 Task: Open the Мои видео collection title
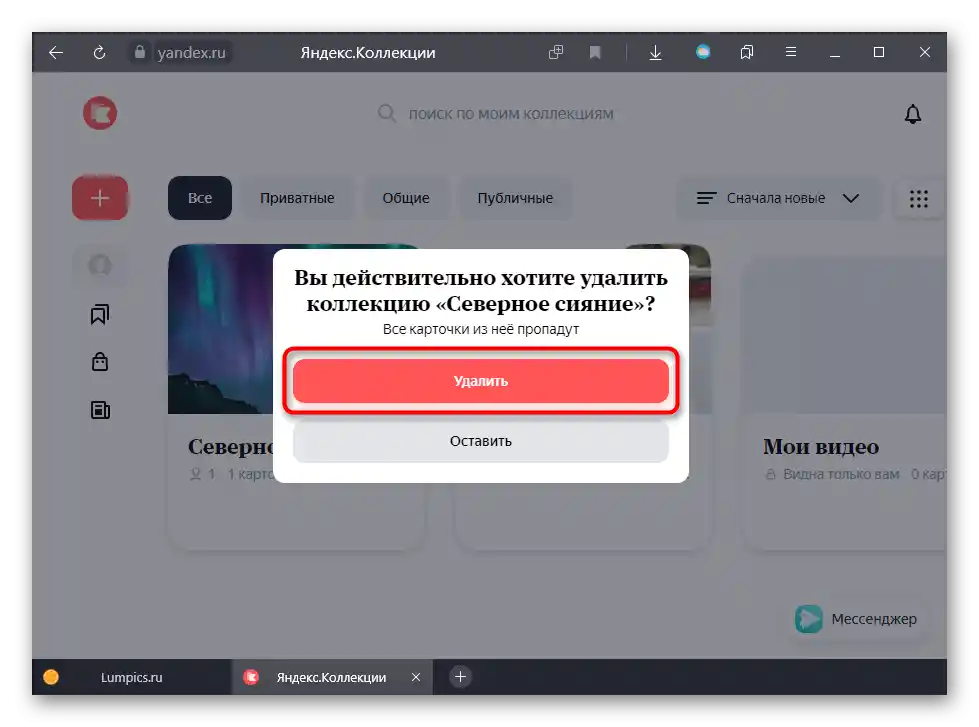(820, 447)
